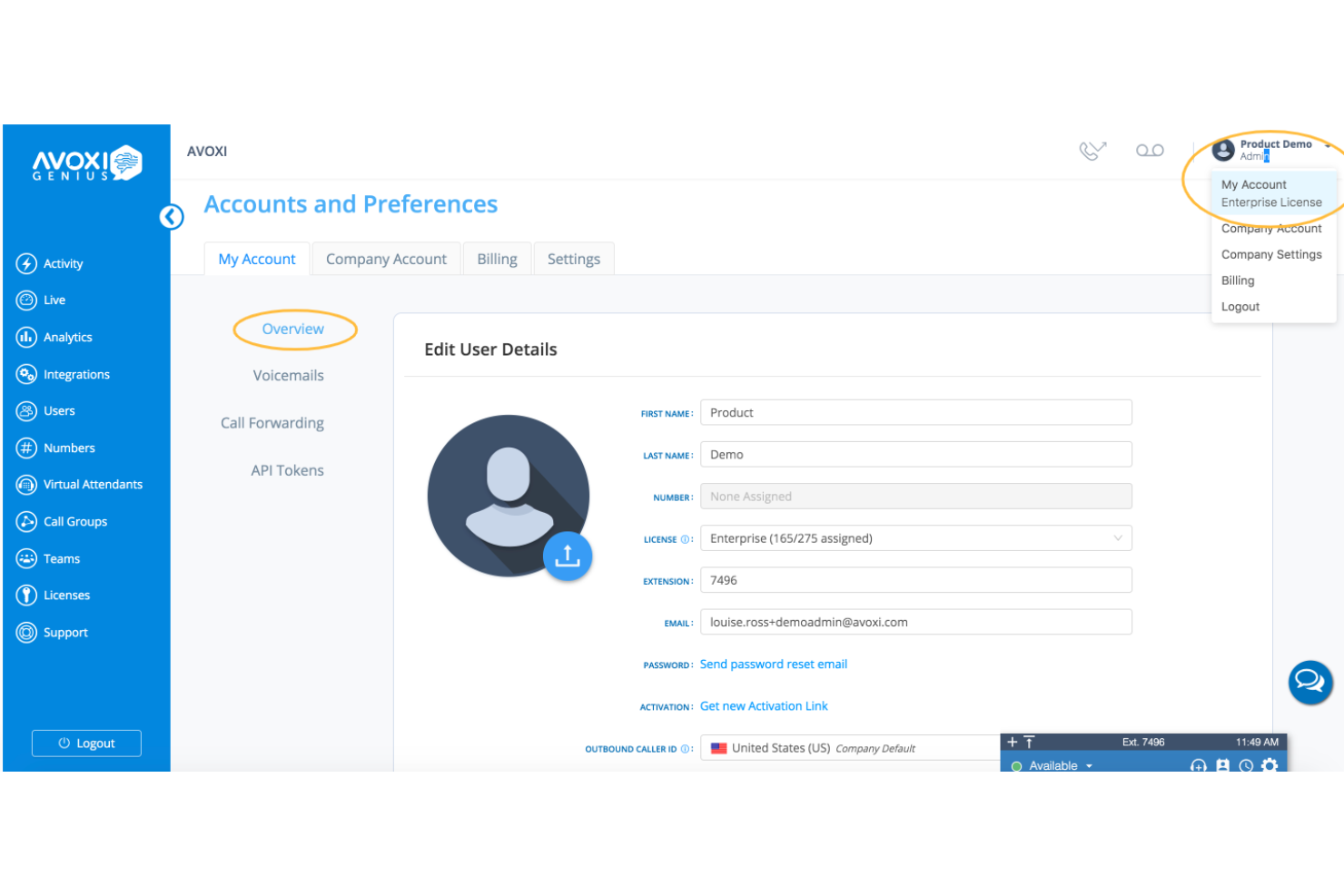
Task: Expand the License dropdown
Action: (x=916, y=538)
